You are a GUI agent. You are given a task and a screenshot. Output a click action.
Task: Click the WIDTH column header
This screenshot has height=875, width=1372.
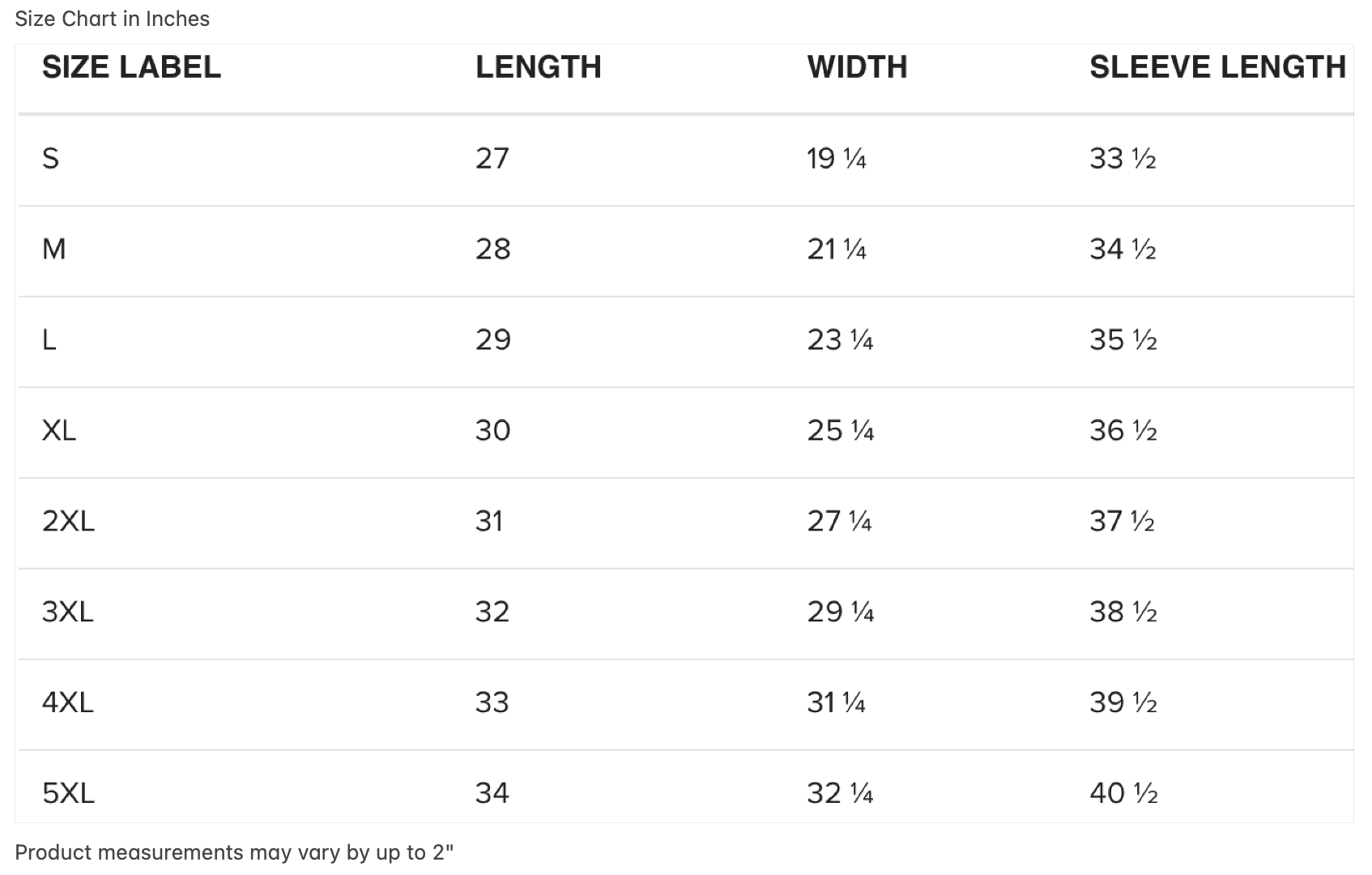pyautogui.click(x=857, y=67)
